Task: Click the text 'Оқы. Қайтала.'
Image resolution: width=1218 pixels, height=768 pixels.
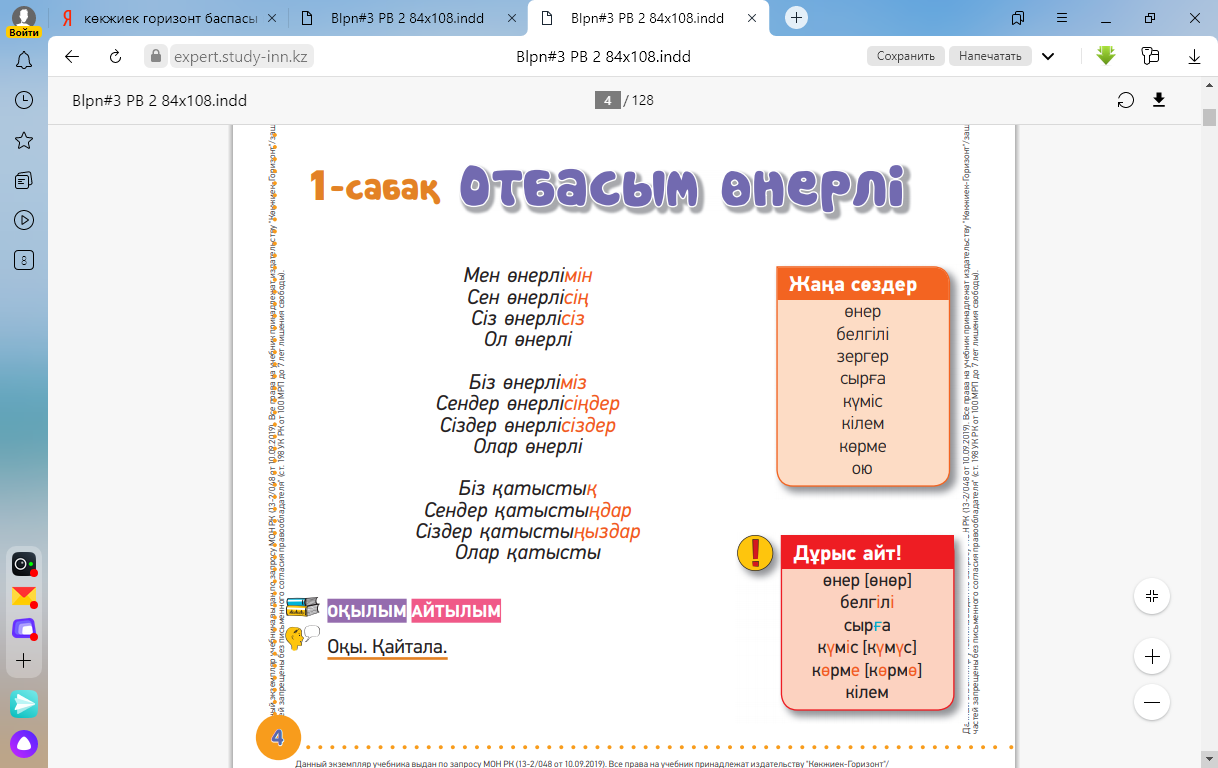Action: click(x=387, y=647)
